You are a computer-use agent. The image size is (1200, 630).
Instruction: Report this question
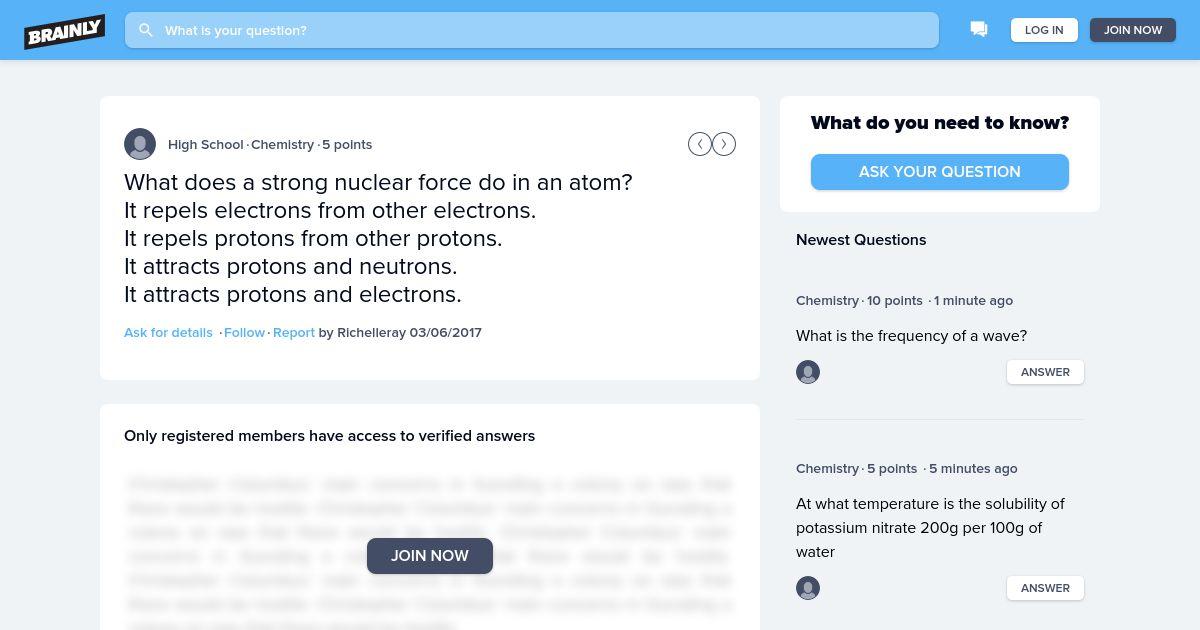(x=294, y=332)
